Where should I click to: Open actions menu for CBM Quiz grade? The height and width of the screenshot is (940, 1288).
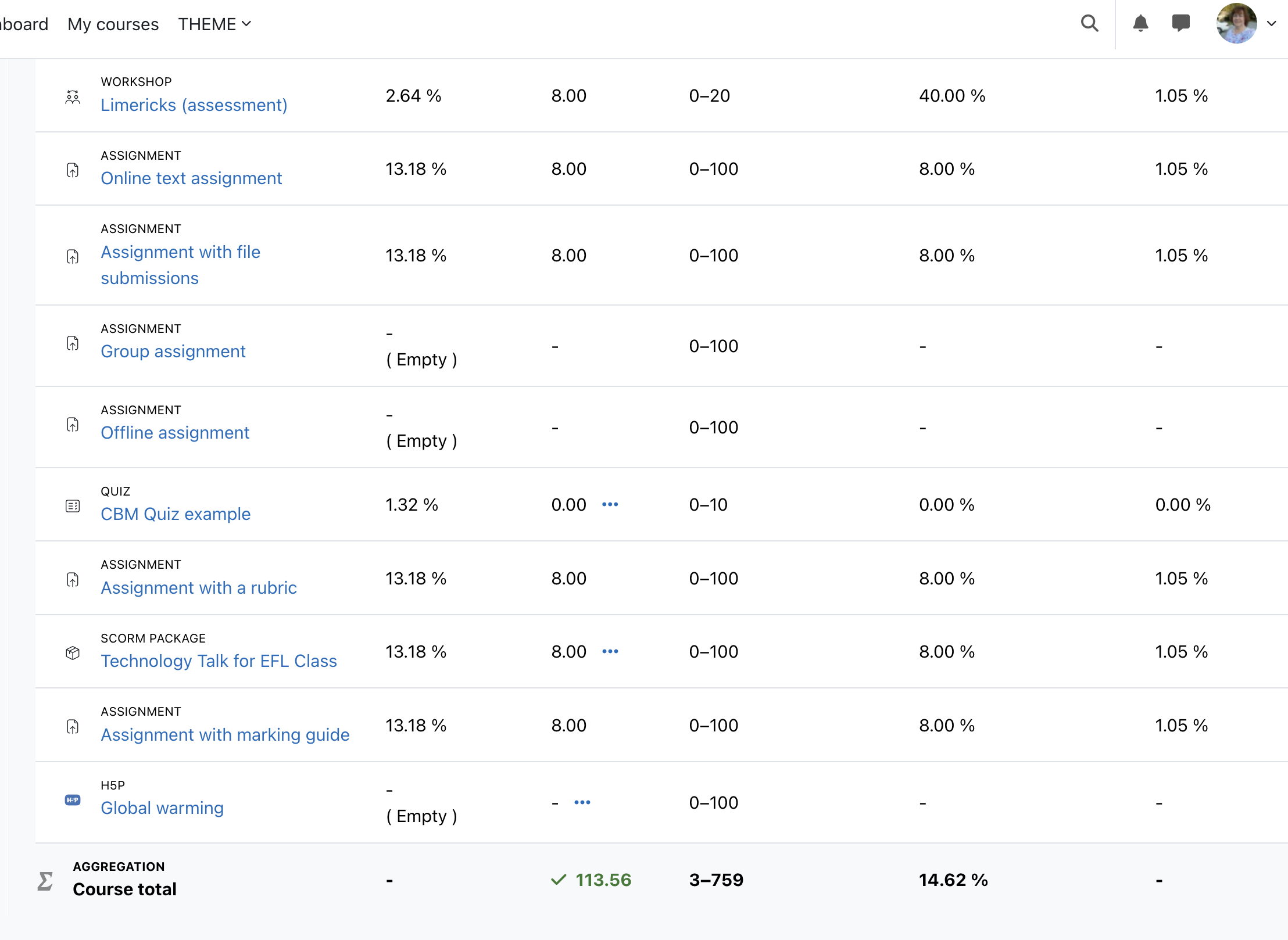(x=610, y=504)
